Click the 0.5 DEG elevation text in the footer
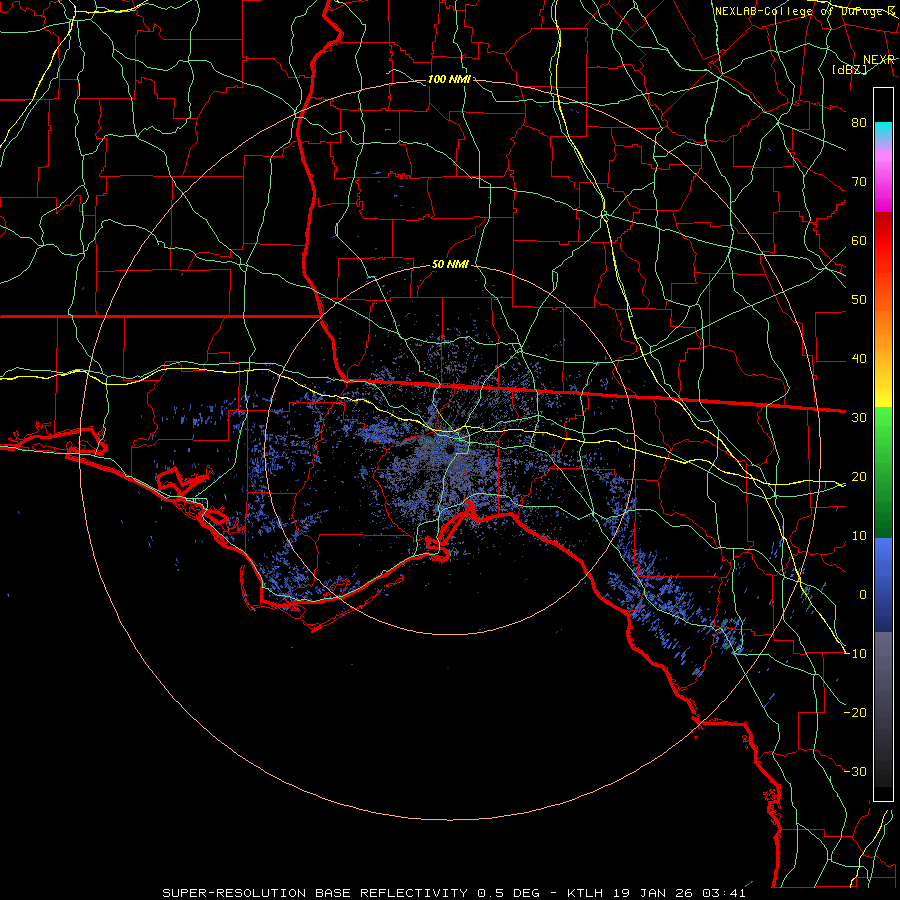Screen dimensions: 900x900 tap(509, 893)
